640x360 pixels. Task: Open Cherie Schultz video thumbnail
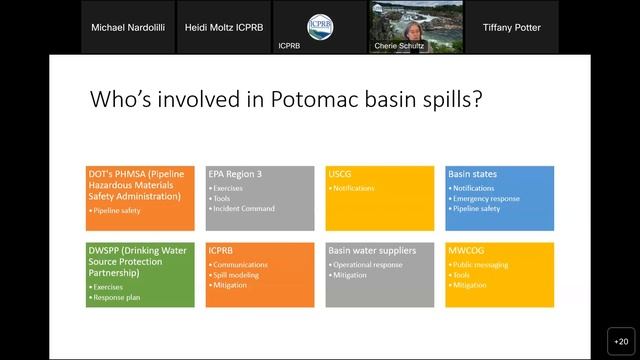[416, 27]
